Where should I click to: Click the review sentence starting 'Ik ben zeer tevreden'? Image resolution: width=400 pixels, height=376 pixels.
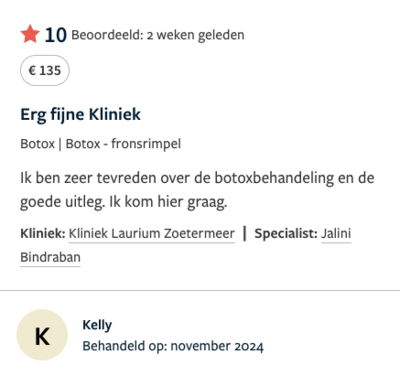coord(197,178)
